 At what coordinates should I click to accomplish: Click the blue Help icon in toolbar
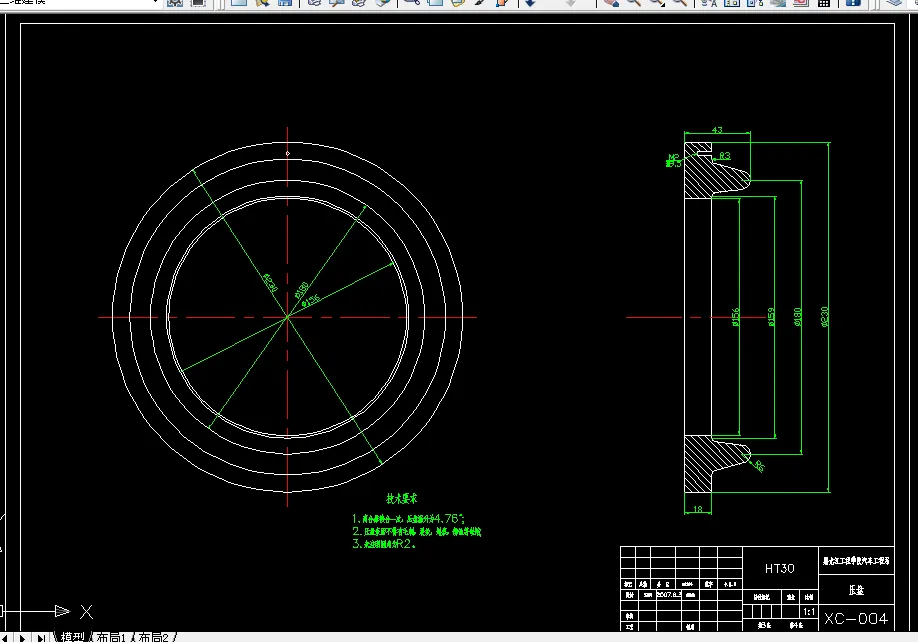tap(853, 3)
